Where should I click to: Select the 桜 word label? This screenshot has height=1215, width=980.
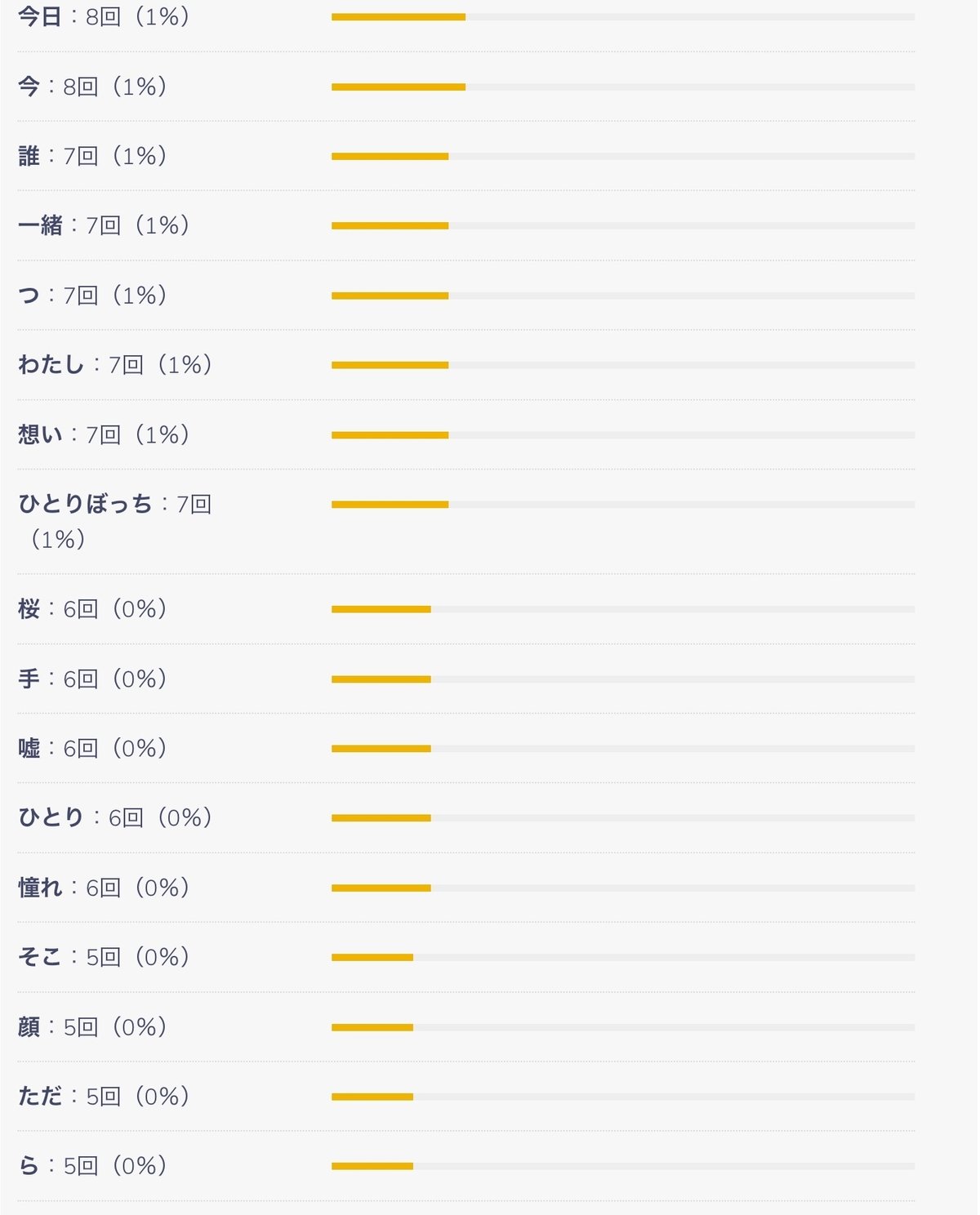coord(29,609)
